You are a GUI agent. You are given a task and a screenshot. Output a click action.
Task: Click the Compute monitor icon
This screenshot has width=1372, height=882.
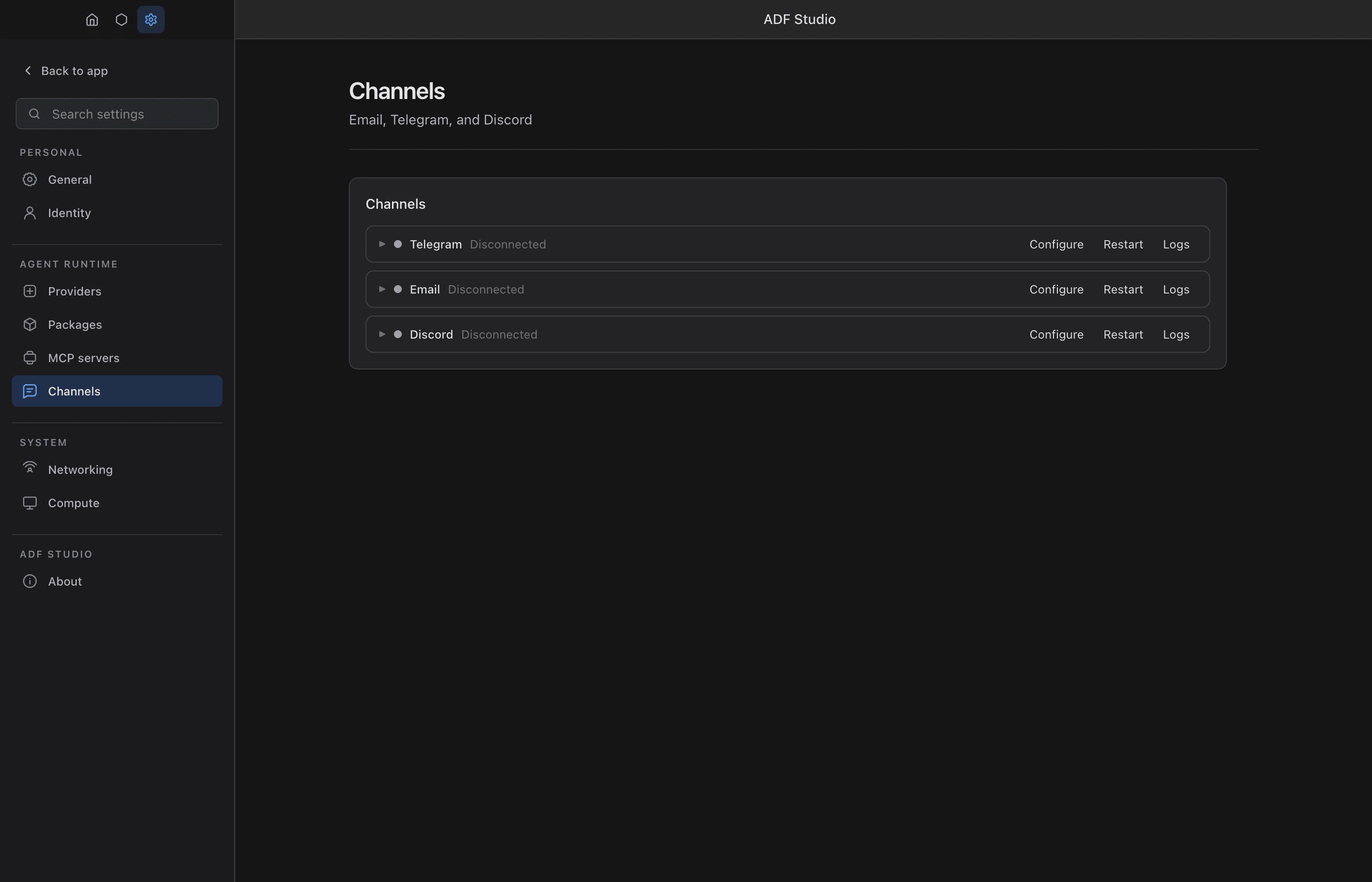coord(30,503)
